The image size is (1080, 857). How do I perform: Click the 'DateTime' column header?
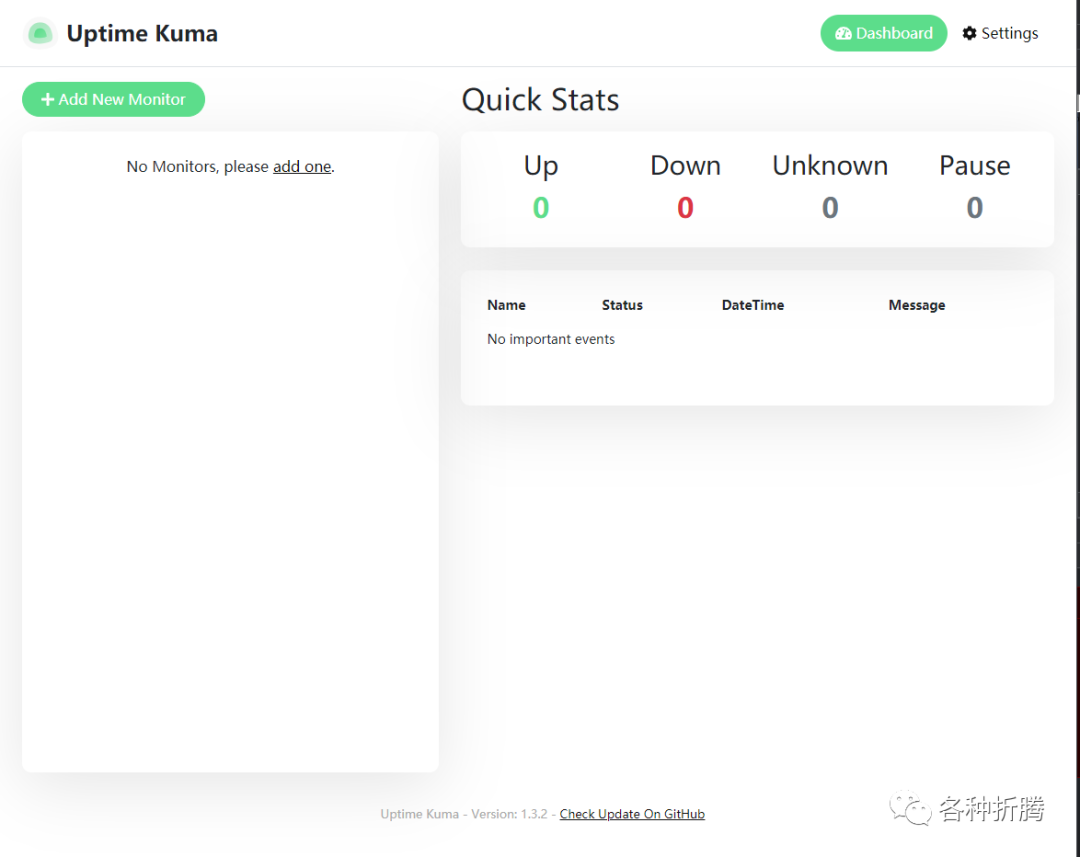(753, 305)
